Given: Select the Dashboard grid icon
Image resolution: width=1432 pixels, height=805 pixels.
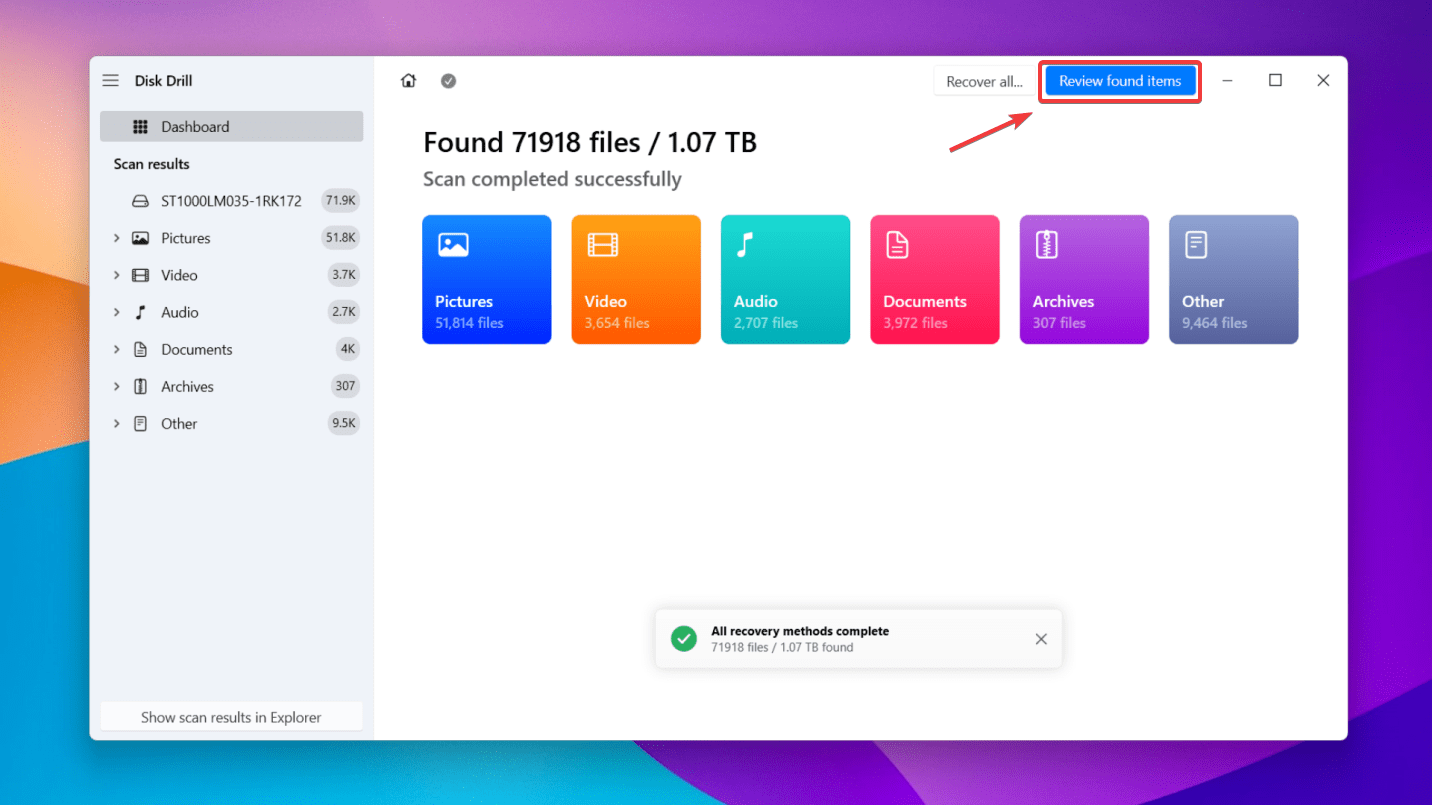Looking at the screenshot, I should point(141,127).
